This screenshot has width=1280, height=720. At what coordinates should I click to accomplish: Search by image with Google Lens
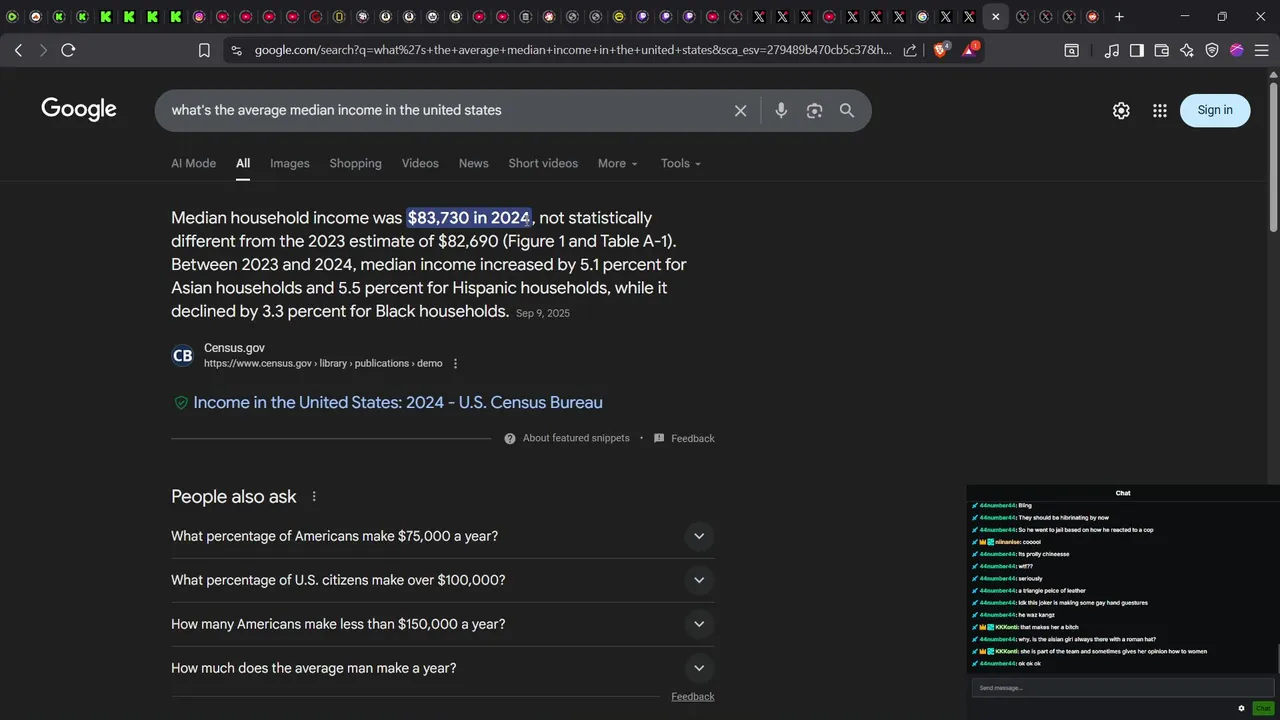[x=814, y=111]
